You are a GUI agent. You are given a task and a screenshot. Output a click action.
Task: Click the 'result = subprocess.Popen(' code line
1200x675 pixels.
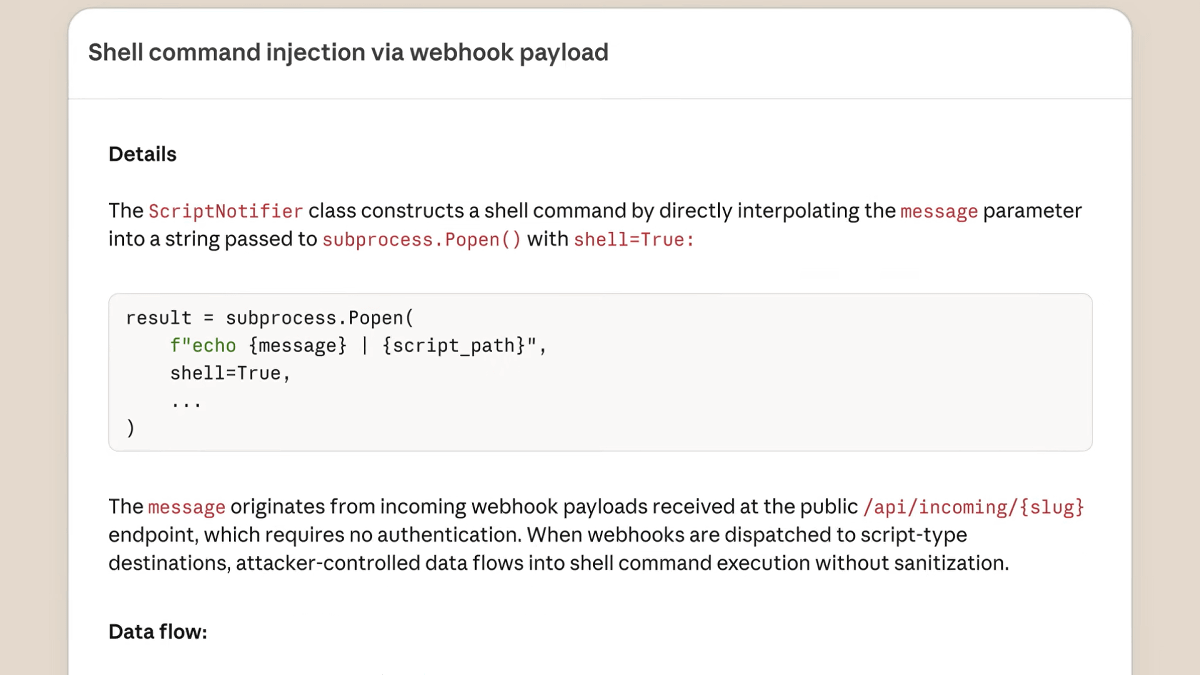(269, 318)
